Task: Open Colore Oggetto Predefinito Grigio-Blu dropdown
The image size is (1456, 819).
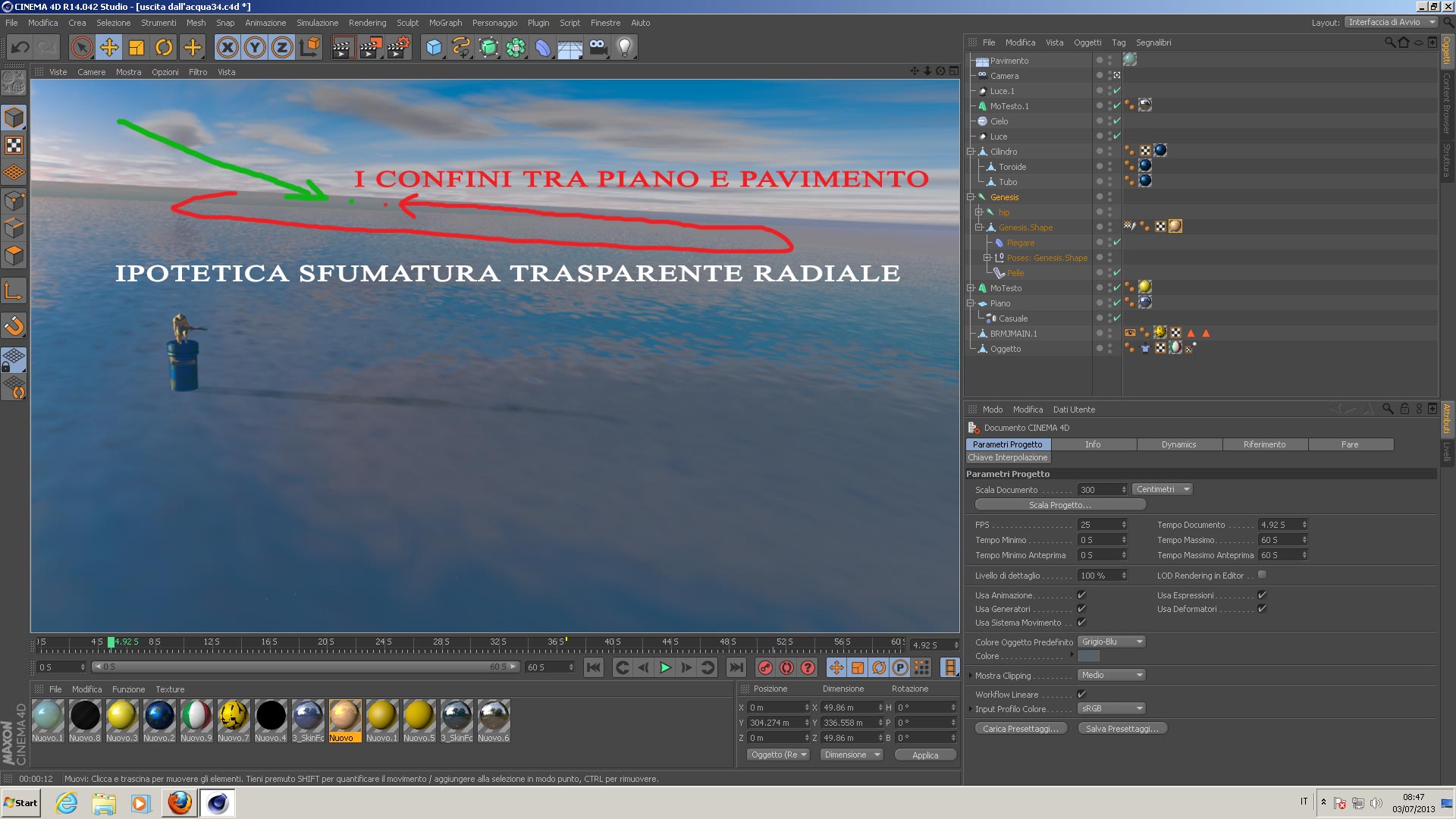Action: pyautogui.click(x=1112, y=642)
